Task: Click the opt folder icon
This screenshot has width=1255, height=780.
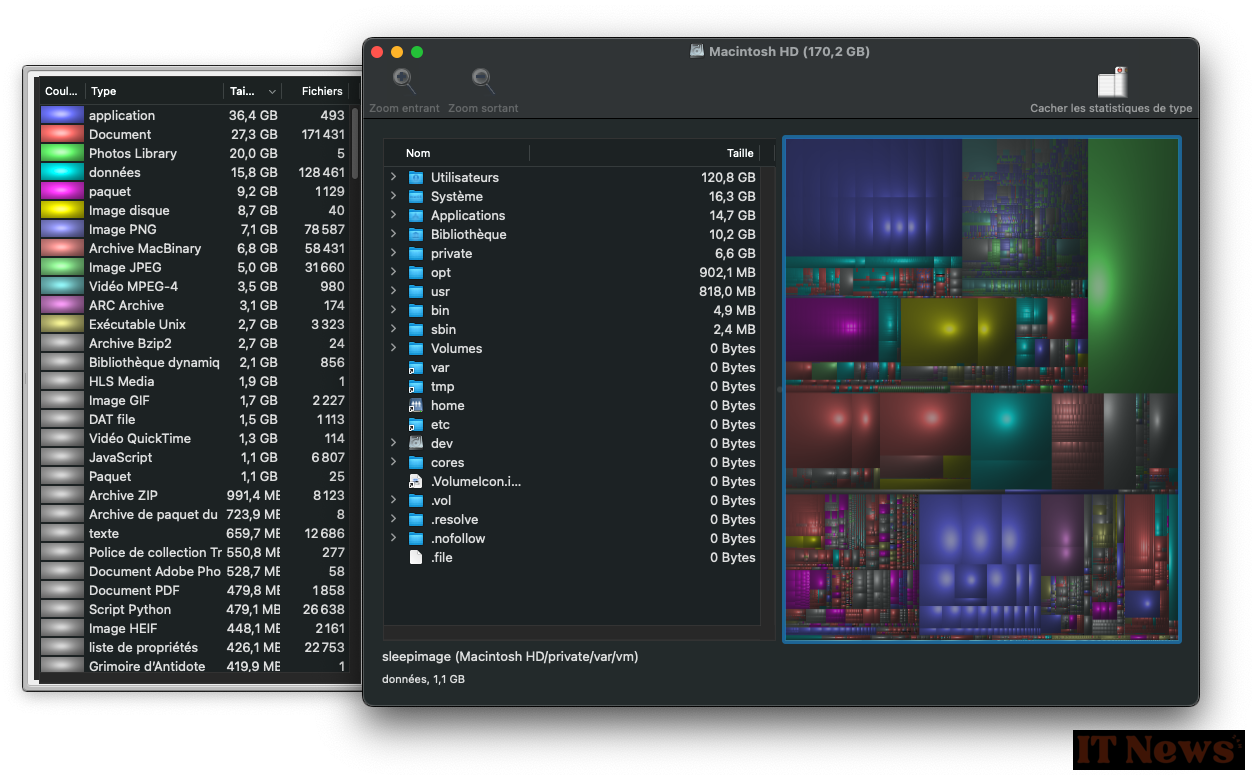Action: 416,272
